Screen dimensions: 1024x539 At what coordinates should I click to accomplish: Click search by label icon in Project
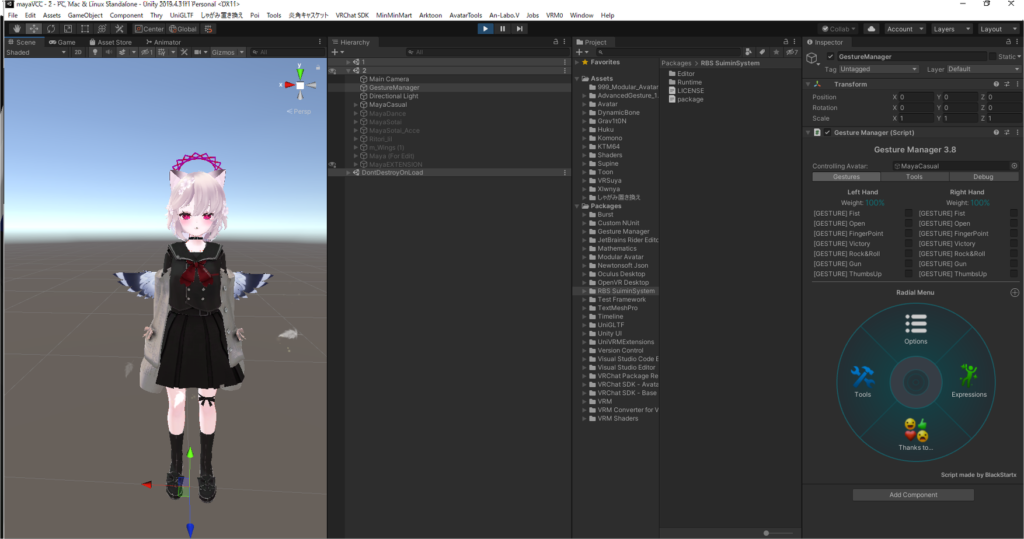(x=762, y=52)
